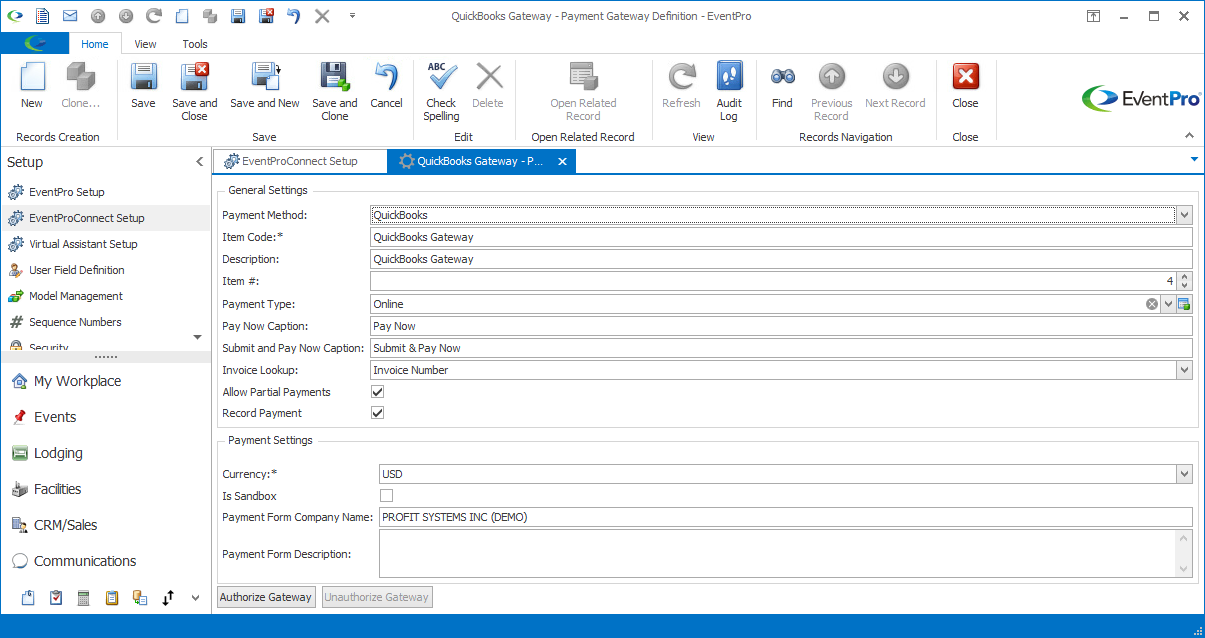Click envelope icon in quick access toolbar
The height and width of the screenshot is (638, 1205).
click(x=70, y=16)
